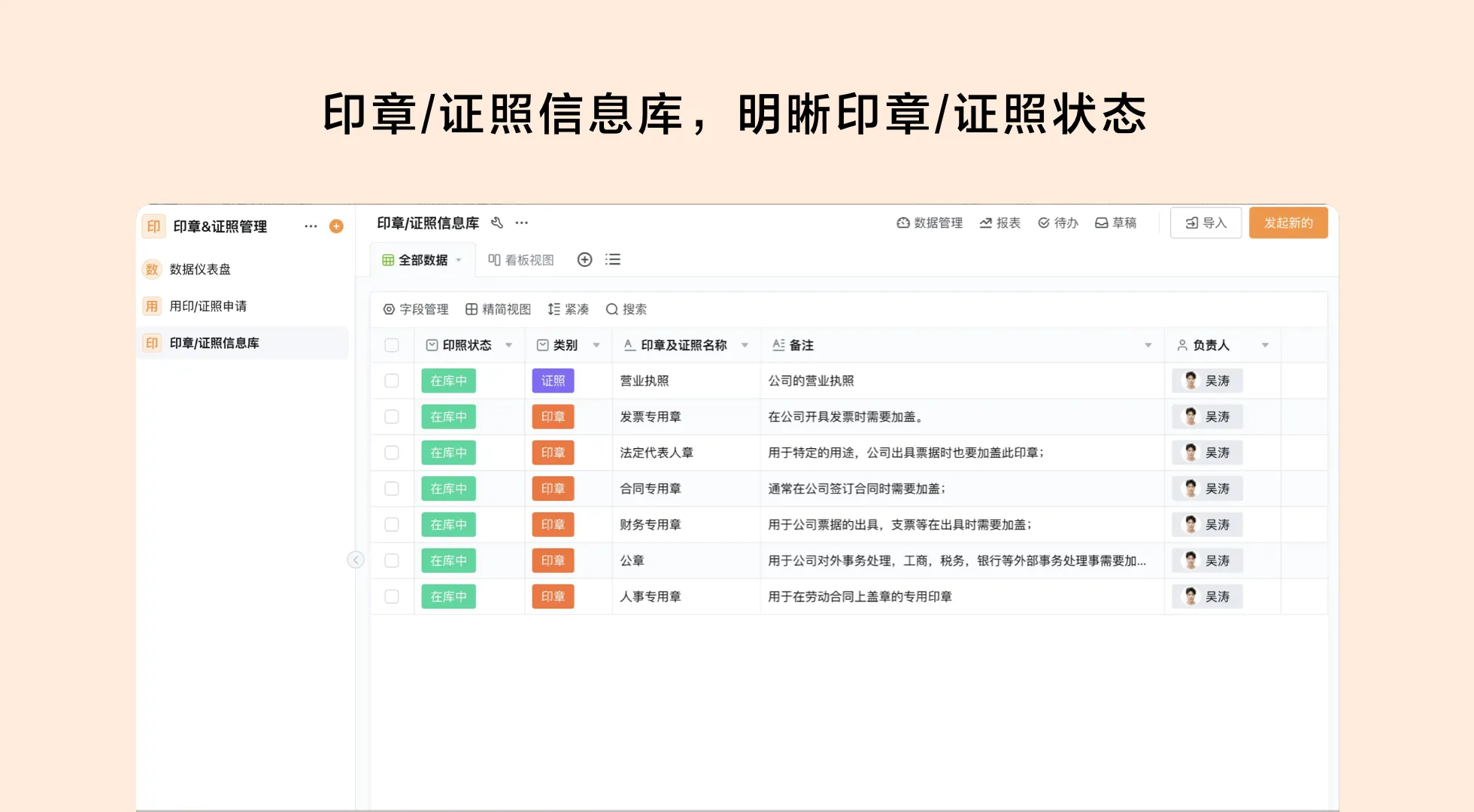The image size is (1474, 812).
Task: Click the 待办 to-do icon
Action: pos(1057,223)
